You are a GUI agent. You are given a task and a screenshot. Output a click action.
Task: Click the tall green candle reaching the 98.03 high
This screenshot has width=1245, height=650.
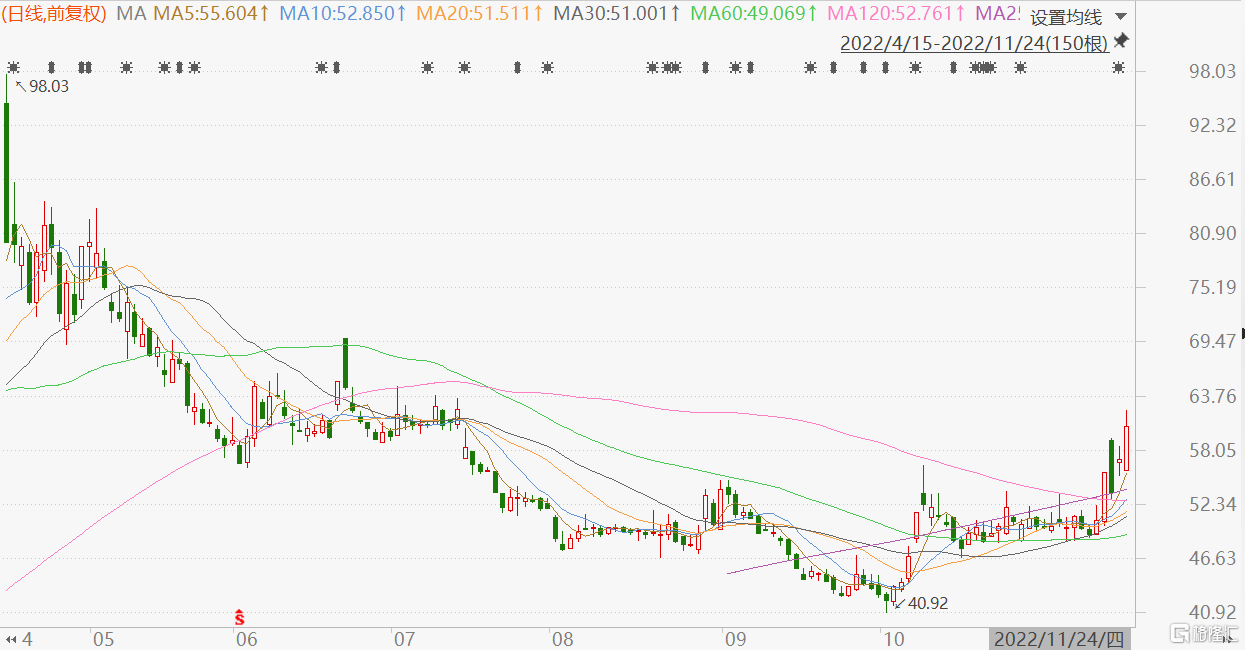click(6, 172)
